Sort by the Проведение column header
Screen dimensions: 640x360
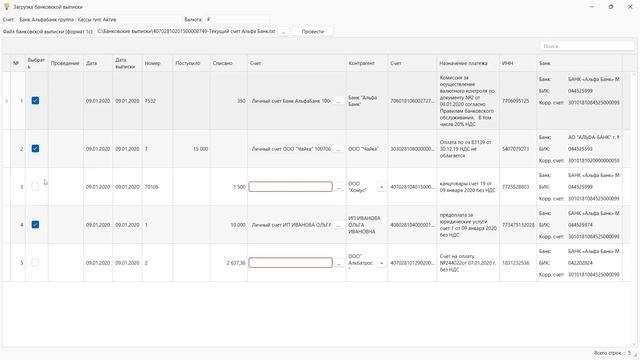coord(65,63)
